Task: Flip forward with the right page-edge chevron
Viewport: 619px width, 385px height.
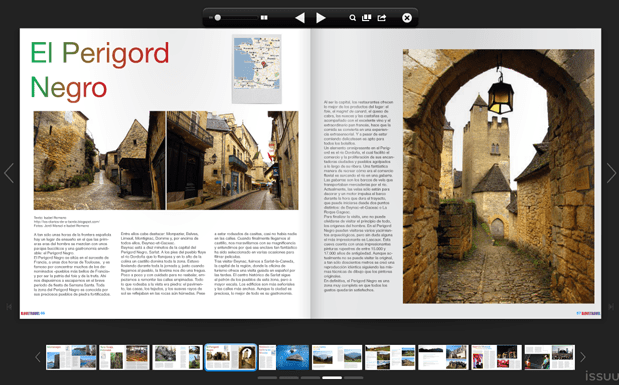Action: pyautogui.click(x=611, y=173)
